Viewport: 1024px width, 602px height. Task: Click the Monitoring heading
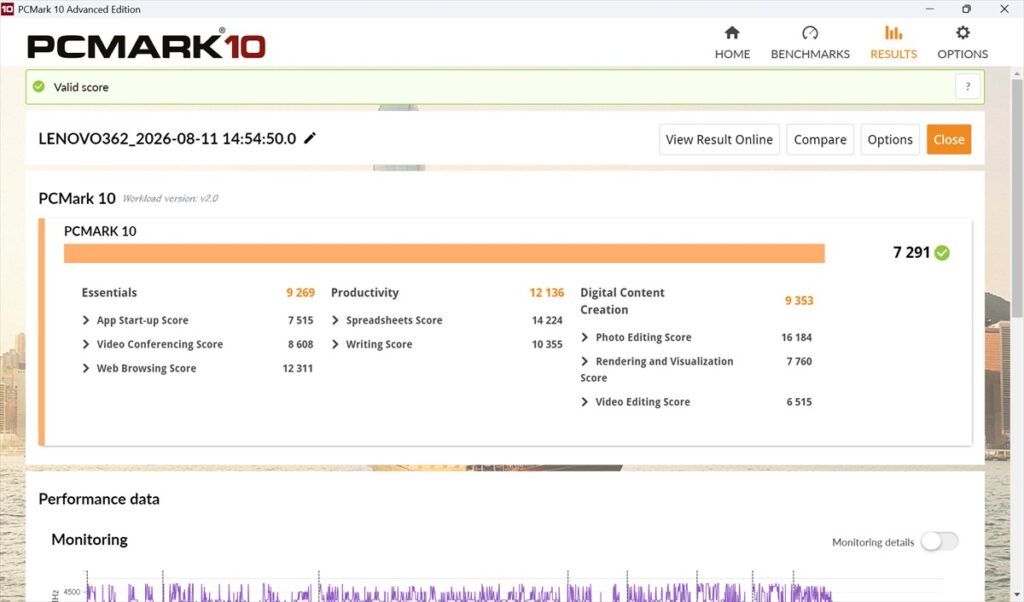click(x=89, y=539)
